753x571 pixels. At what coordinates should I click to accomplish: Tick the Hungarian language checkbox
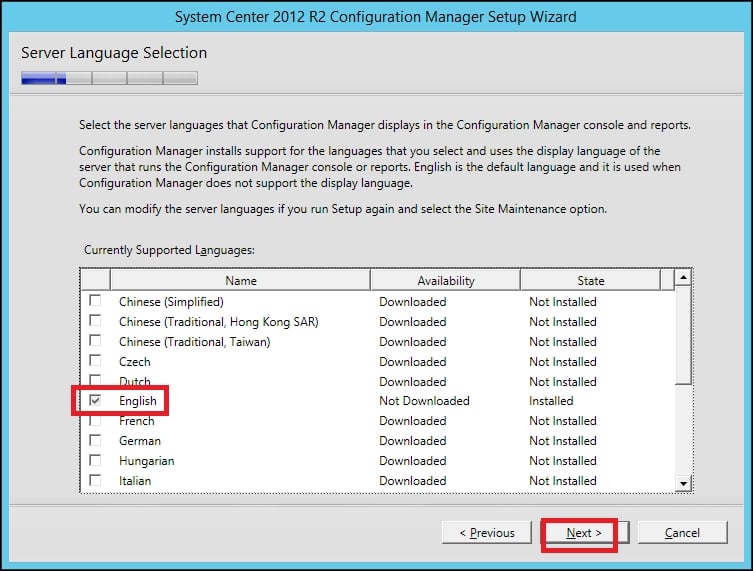(x=95, y=461)
